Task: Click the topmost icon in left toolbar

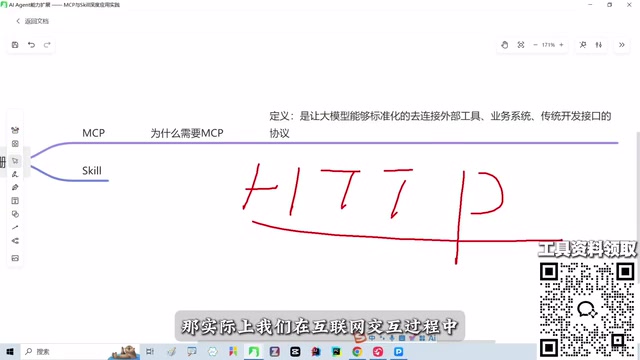Action: point(15,130)
